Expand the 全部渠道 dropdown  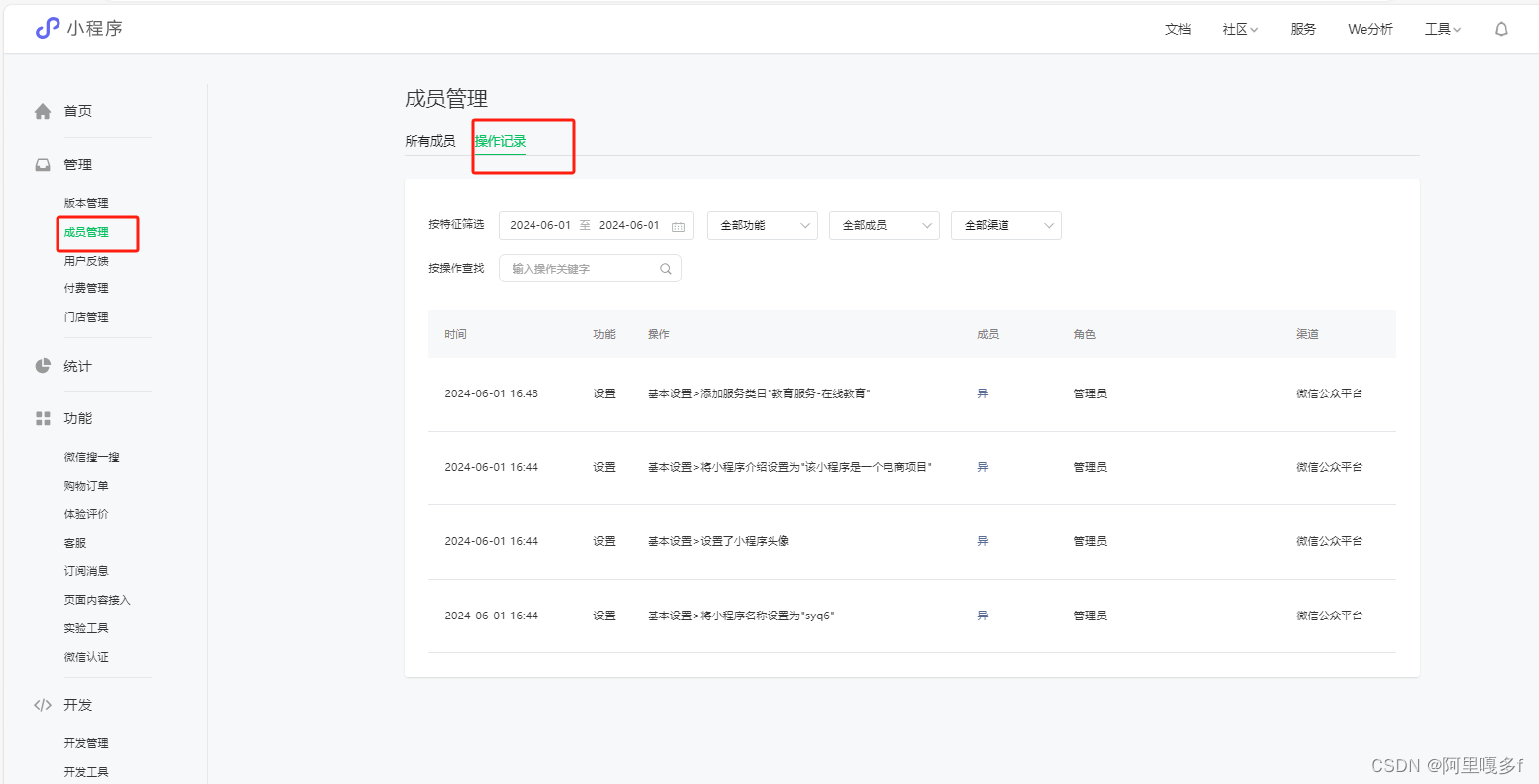coord(1005,225)
